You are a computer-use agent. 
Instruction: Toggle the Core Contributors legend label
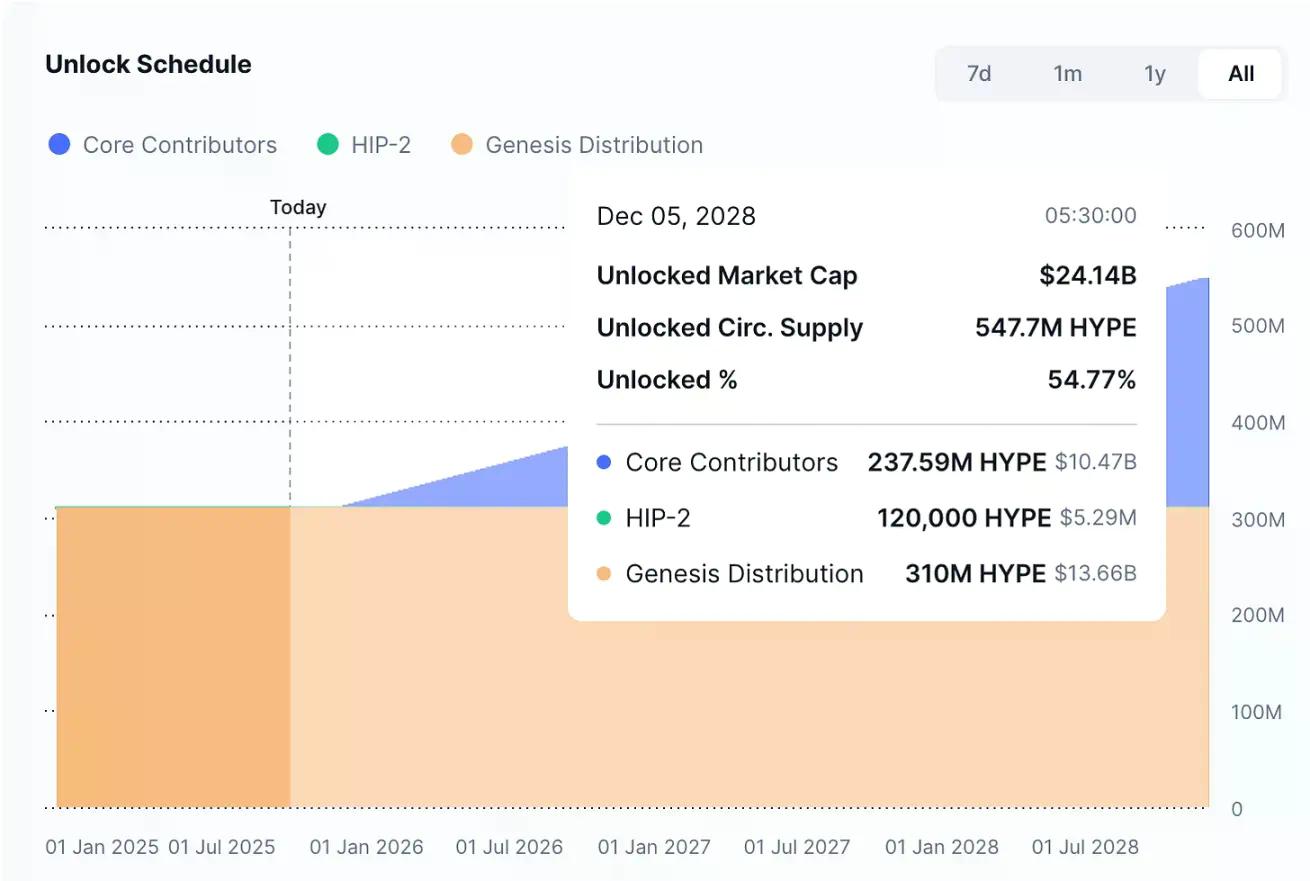click(x=180, y=145)
